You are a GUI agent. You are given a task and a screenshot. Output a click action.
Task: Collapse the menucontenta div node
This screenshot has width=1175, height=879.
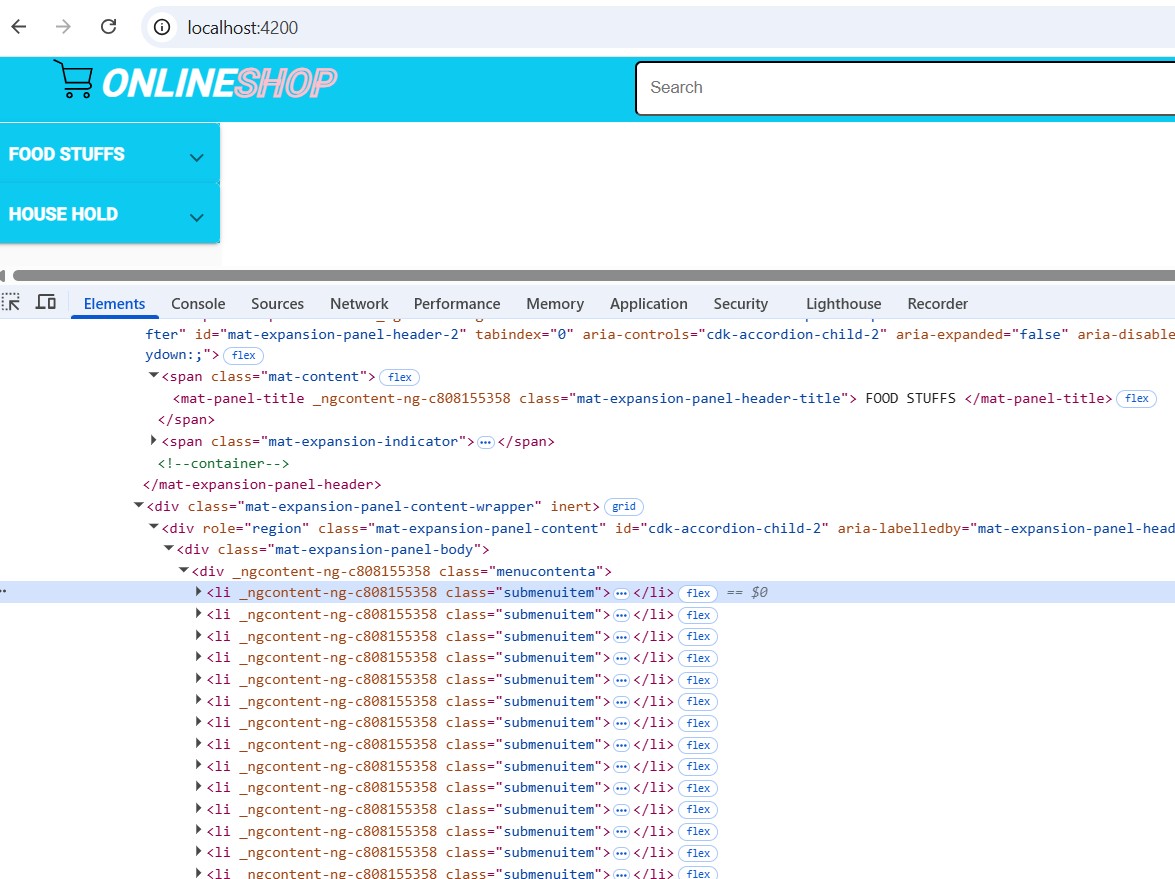[184, 570]
